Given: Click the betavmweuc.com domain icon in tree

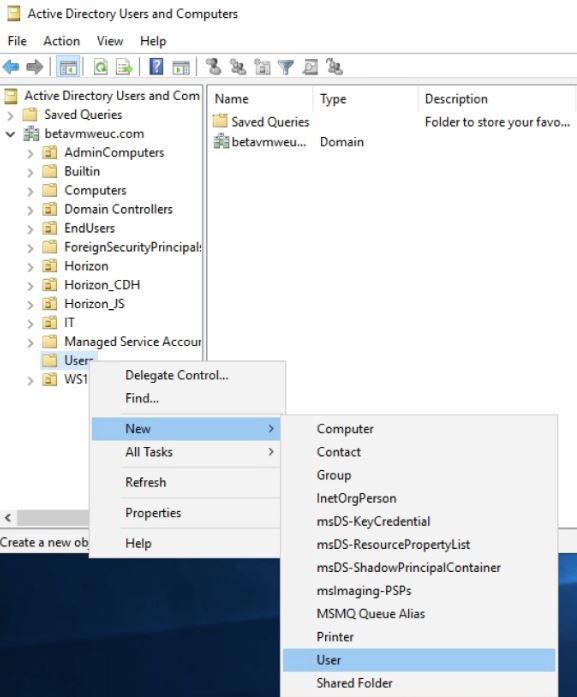Looking at the screenshot, I should pyautogui.click(x=31, y=133).
